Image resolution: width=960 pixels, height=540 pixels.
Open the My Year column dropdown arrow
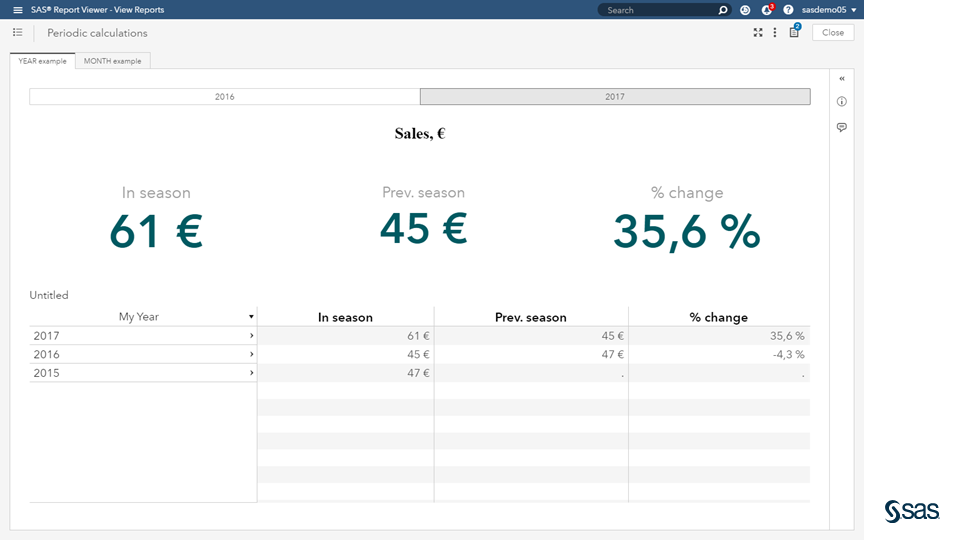pyautogui.click(x=251, y=317)
